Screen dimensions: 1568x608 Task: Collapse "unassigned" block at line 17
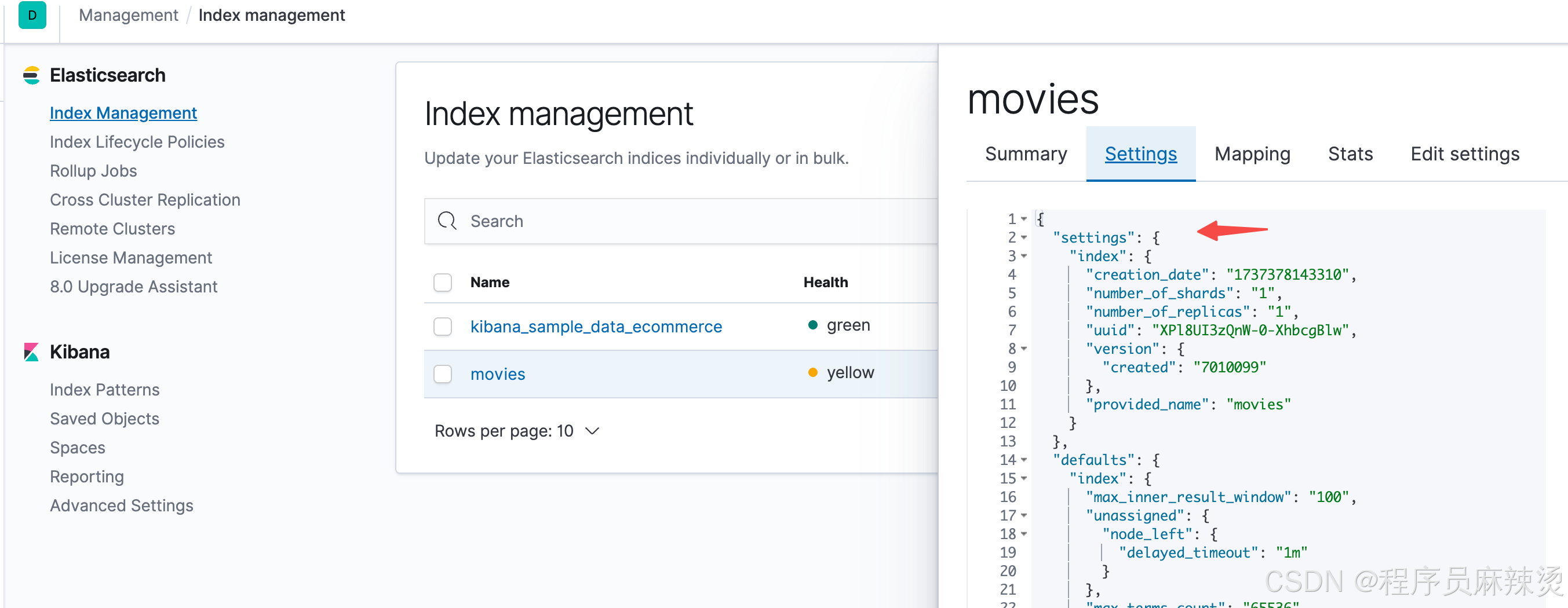tap(1024, 515)
